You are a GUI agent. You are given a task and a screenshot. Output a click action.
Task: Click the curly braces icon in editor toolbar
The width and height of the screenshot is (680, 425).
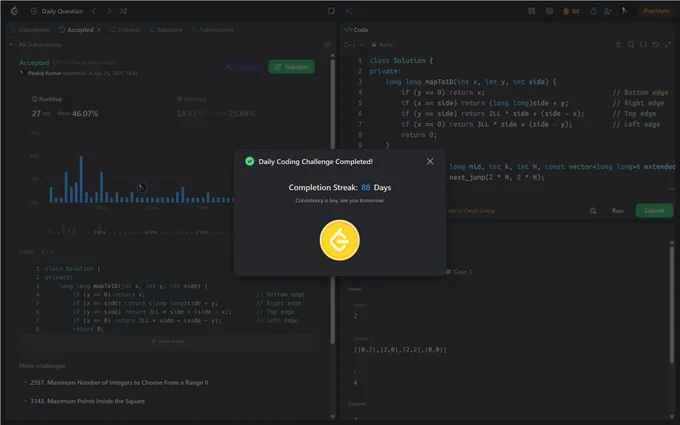[x=644, y=45]
